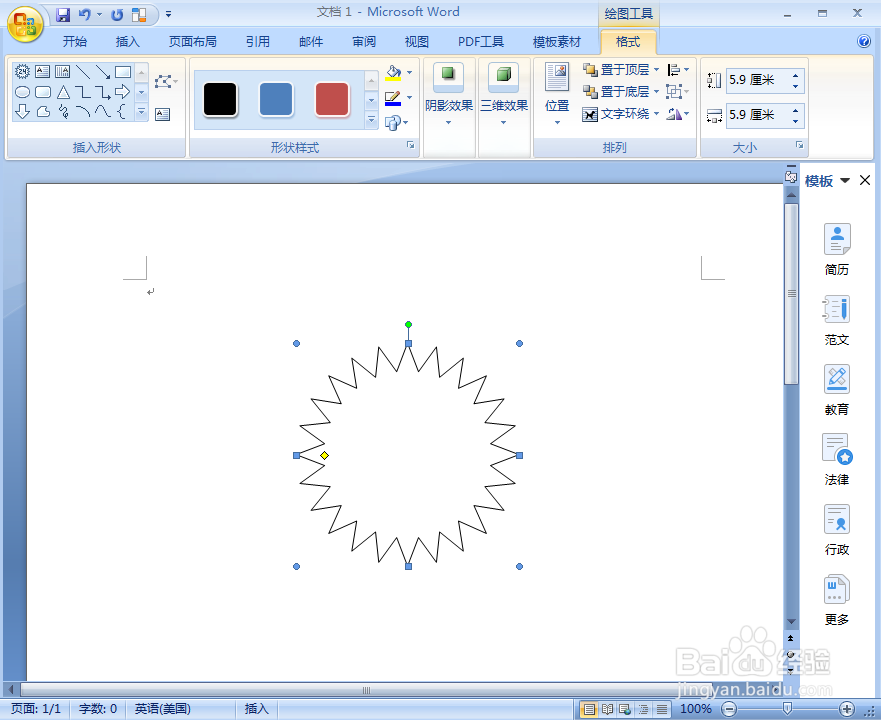Select the rectangle shape

click(x=123, y=71)
